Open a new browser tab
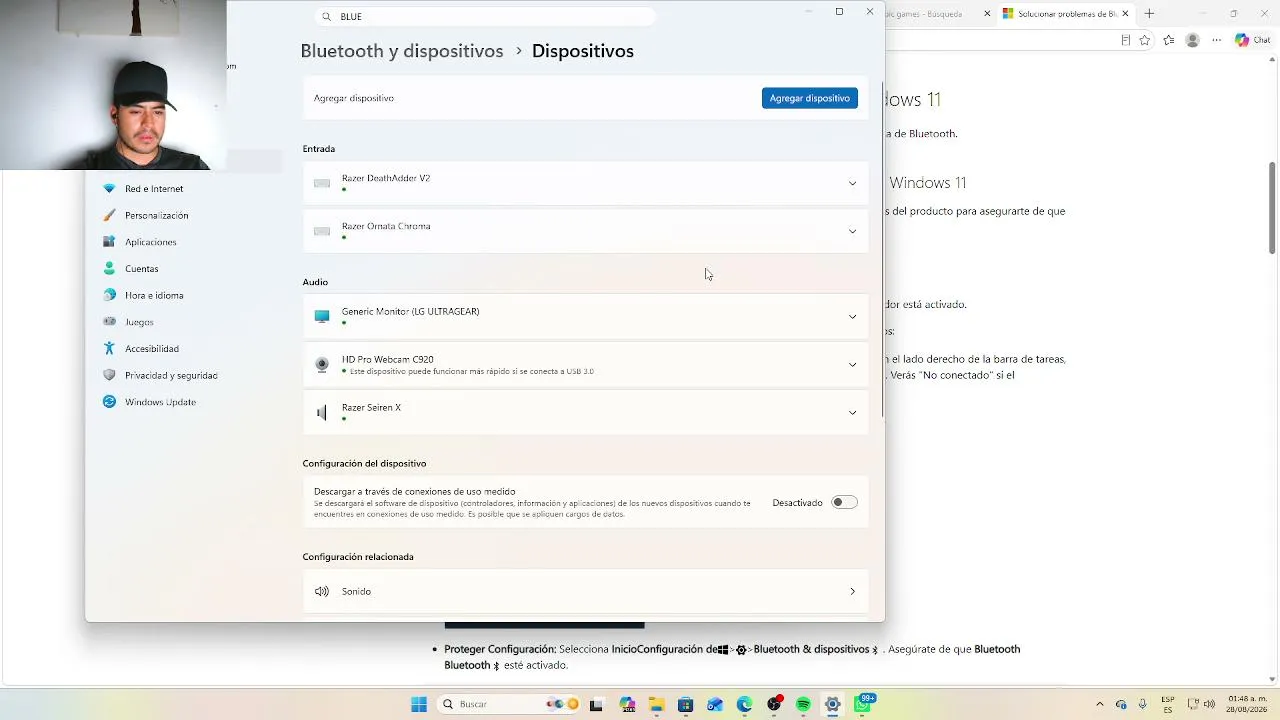The image size is (1280, 720). click(1149, 14)
